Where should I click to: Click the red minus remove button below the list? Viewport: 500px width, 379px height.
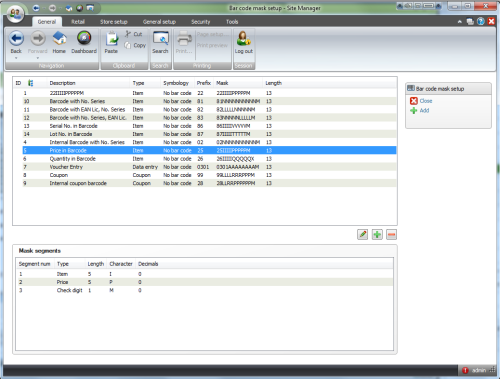[x=392, y=234]
